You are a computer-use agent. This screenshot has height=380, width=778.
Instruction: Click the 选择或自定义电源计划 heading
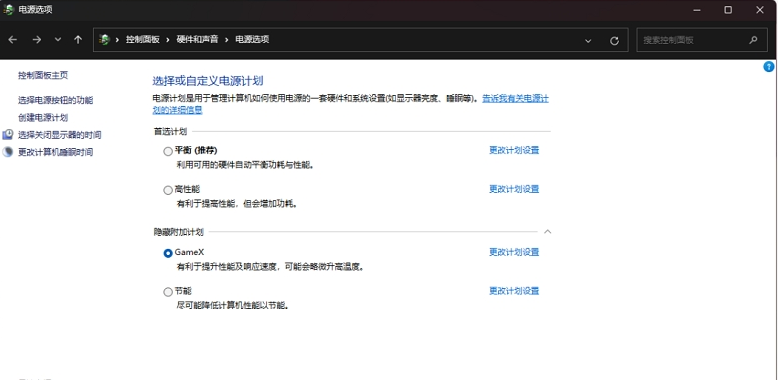(x=207, y=81)
